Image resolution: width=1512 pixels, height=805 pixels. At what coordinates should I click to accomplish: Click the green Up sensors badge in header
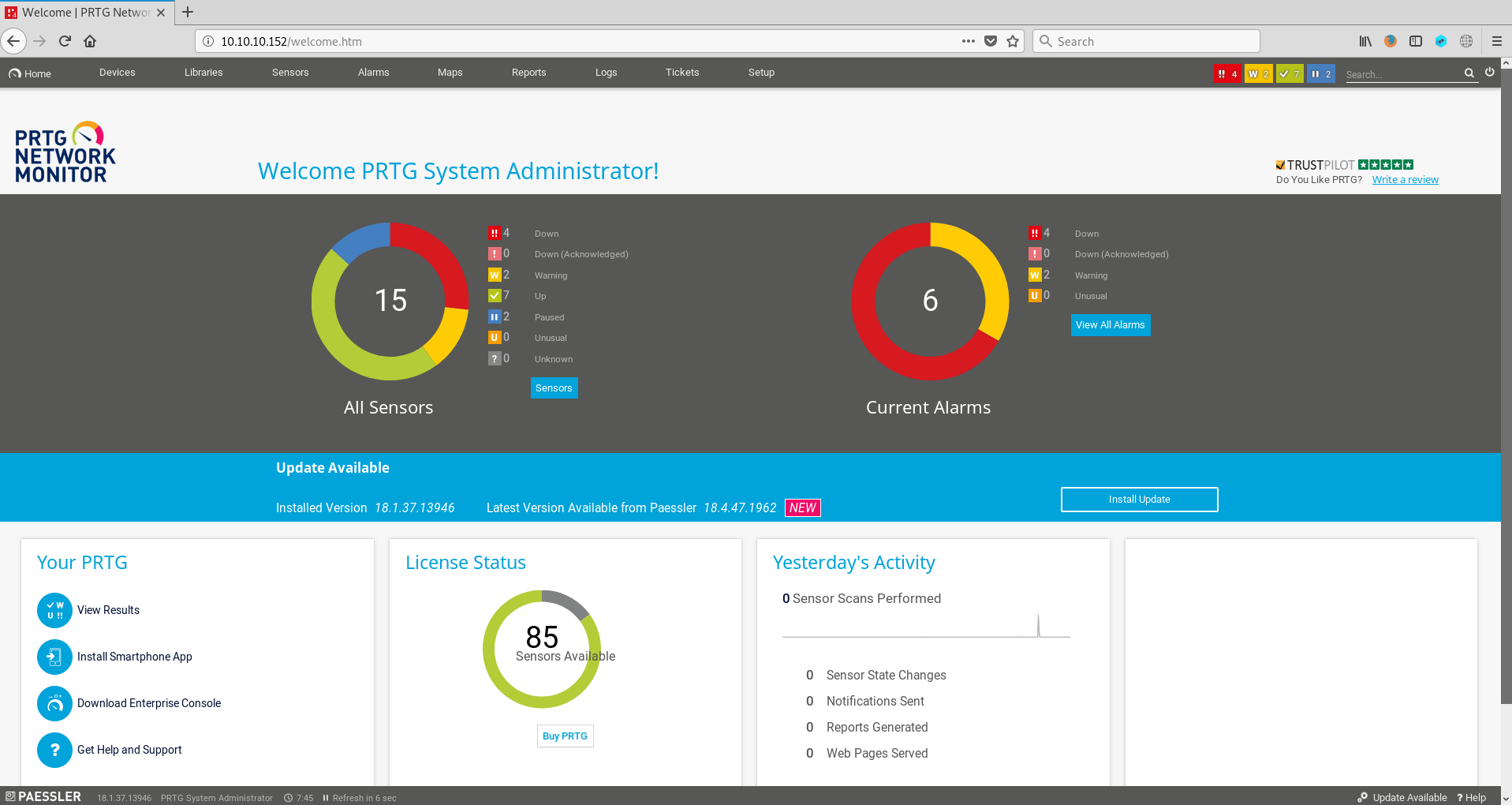pos(1290,74)
